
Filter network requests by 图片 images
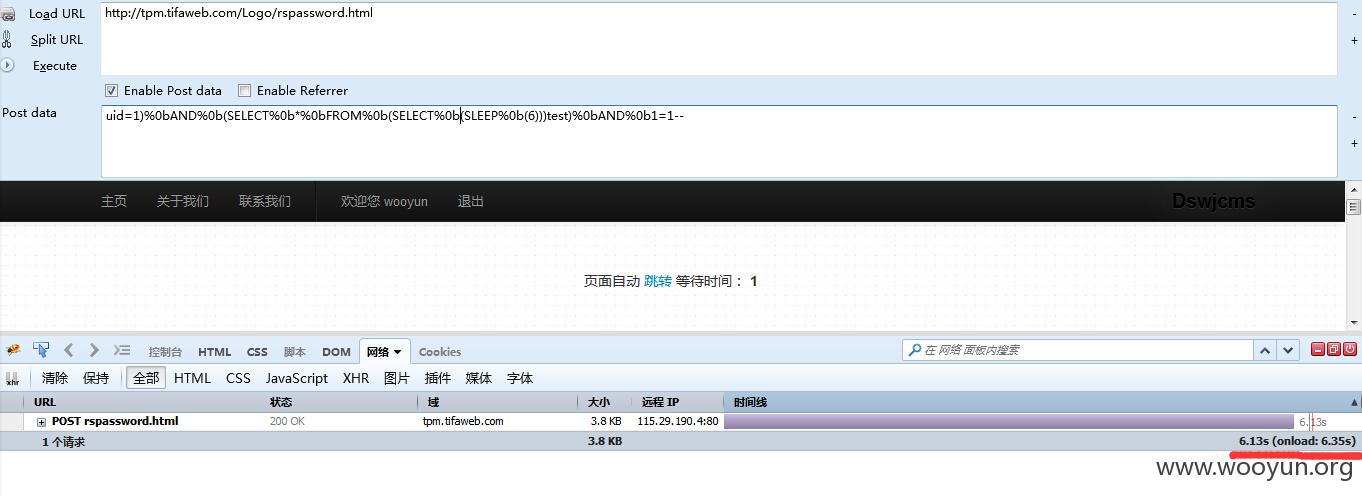coord(397,378)
